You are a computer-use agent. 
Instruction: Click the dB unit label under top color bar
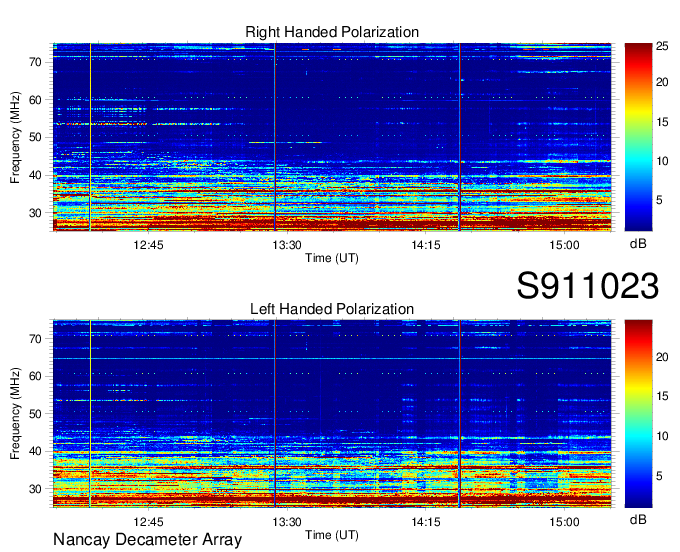pos(638,244)
